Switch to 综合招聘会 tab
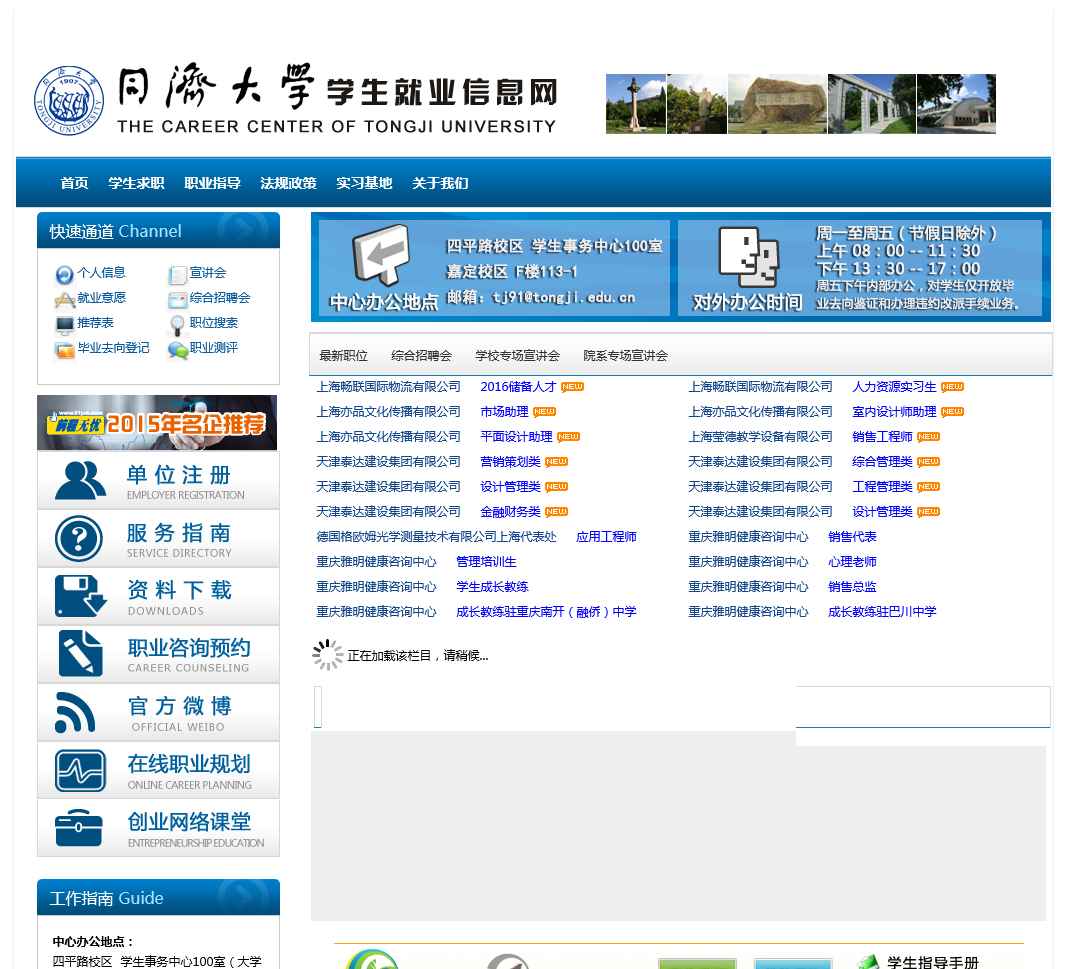This screenshot has height=969, width=1066. click(x=422, y=356)
